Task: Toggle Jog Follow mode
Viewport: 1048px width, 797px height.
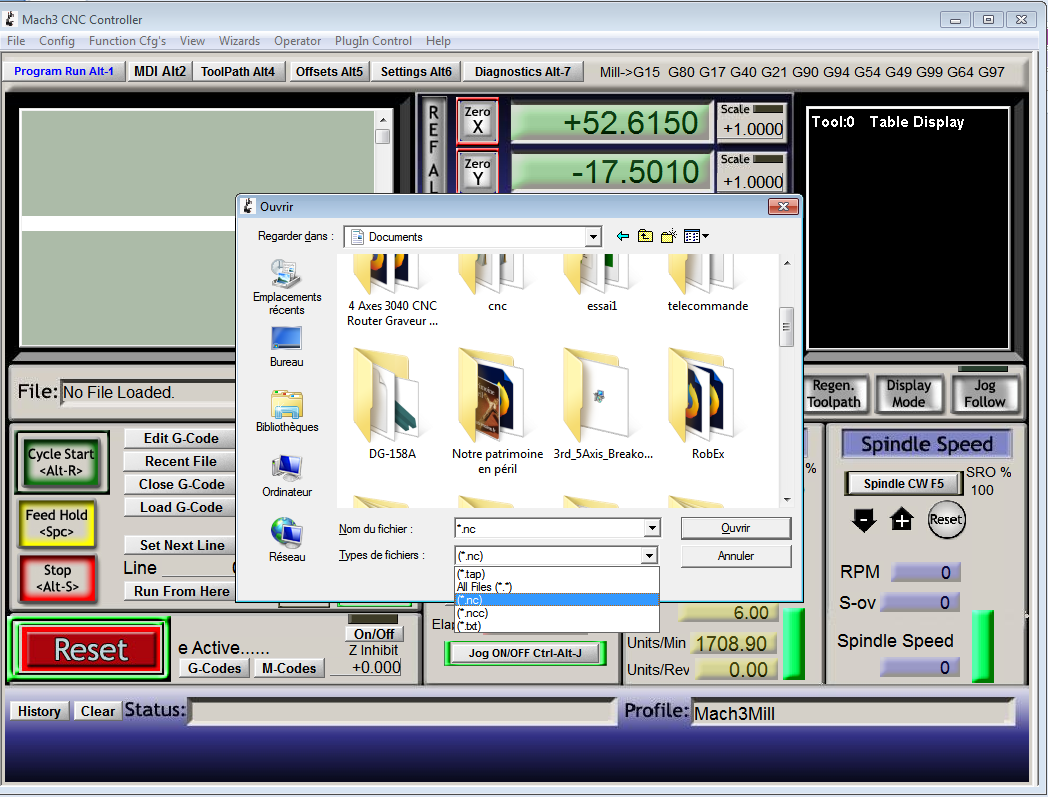Action: pyautogui.click(x=984, y=394)
